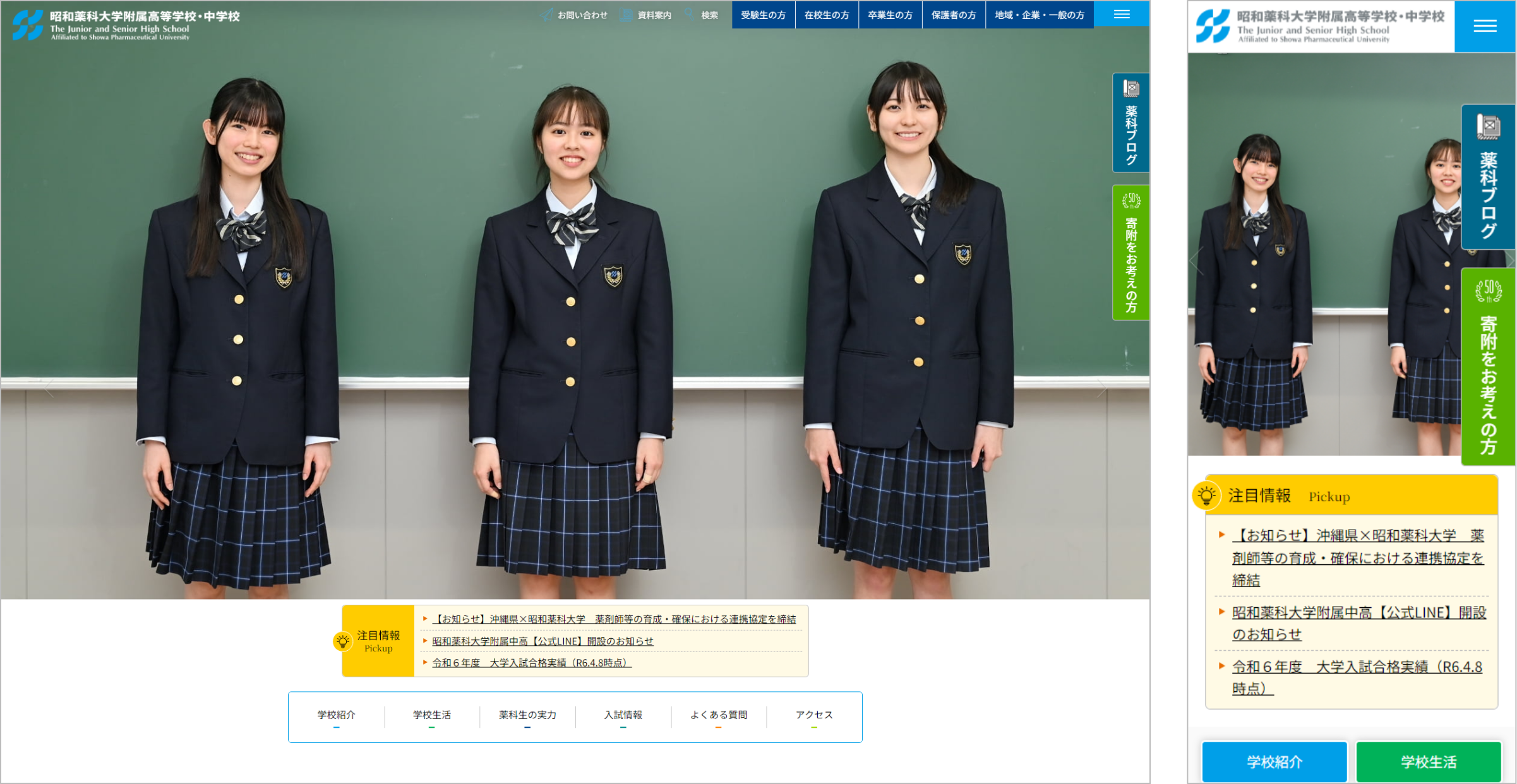This screenshot has width=1517, height=784.
Task: Open mobile 公式LINE 開設のお知らせ link
Action: pos(1358,623)
